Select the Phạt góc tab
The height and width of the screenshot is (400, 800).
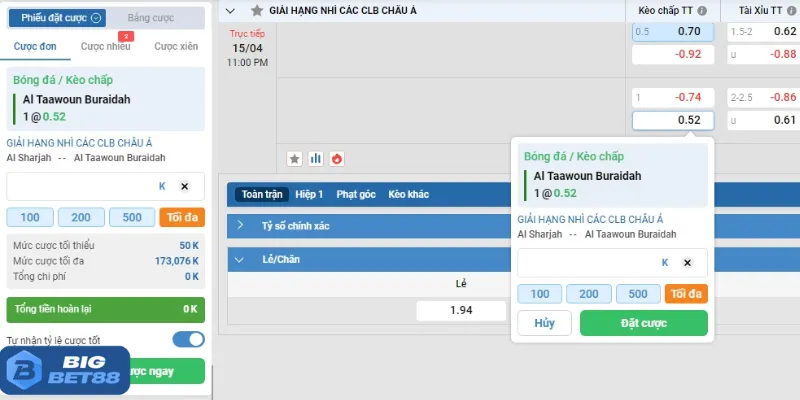pyautogui.click(x=356, y=194)
